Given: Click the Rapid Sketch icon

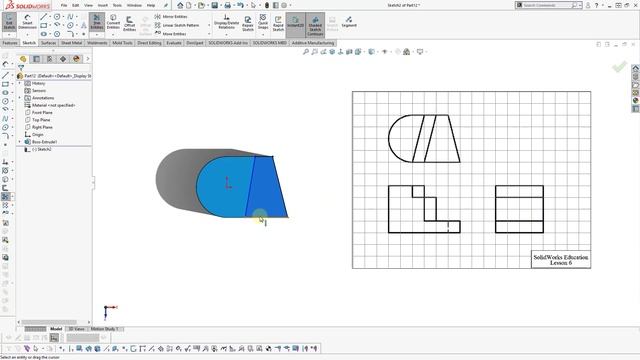Looking at the screenshot, I should [x=278, y=24].
